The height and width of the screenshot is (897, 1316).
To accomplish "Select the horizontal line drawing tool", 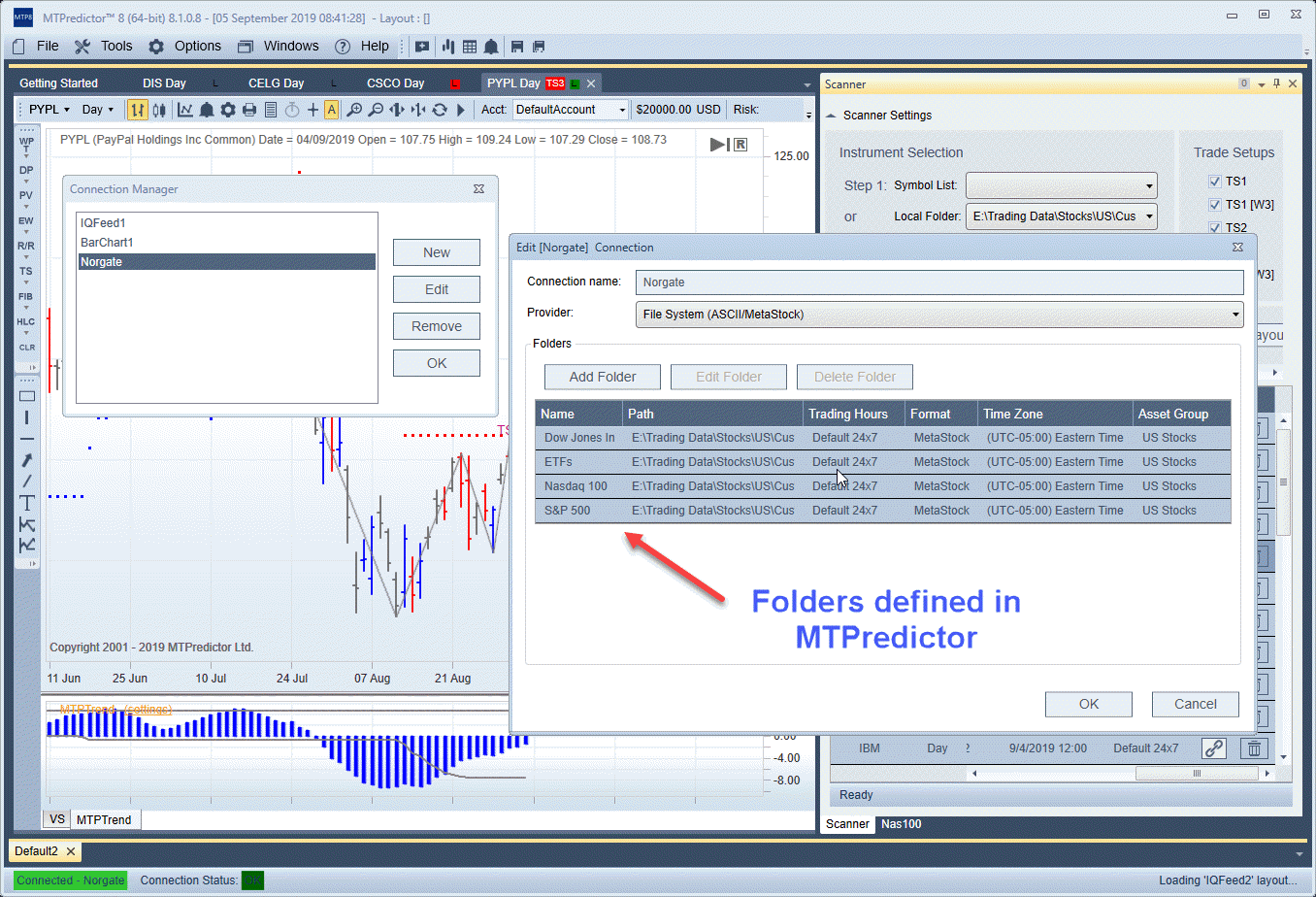I will (x=27, y=439).
